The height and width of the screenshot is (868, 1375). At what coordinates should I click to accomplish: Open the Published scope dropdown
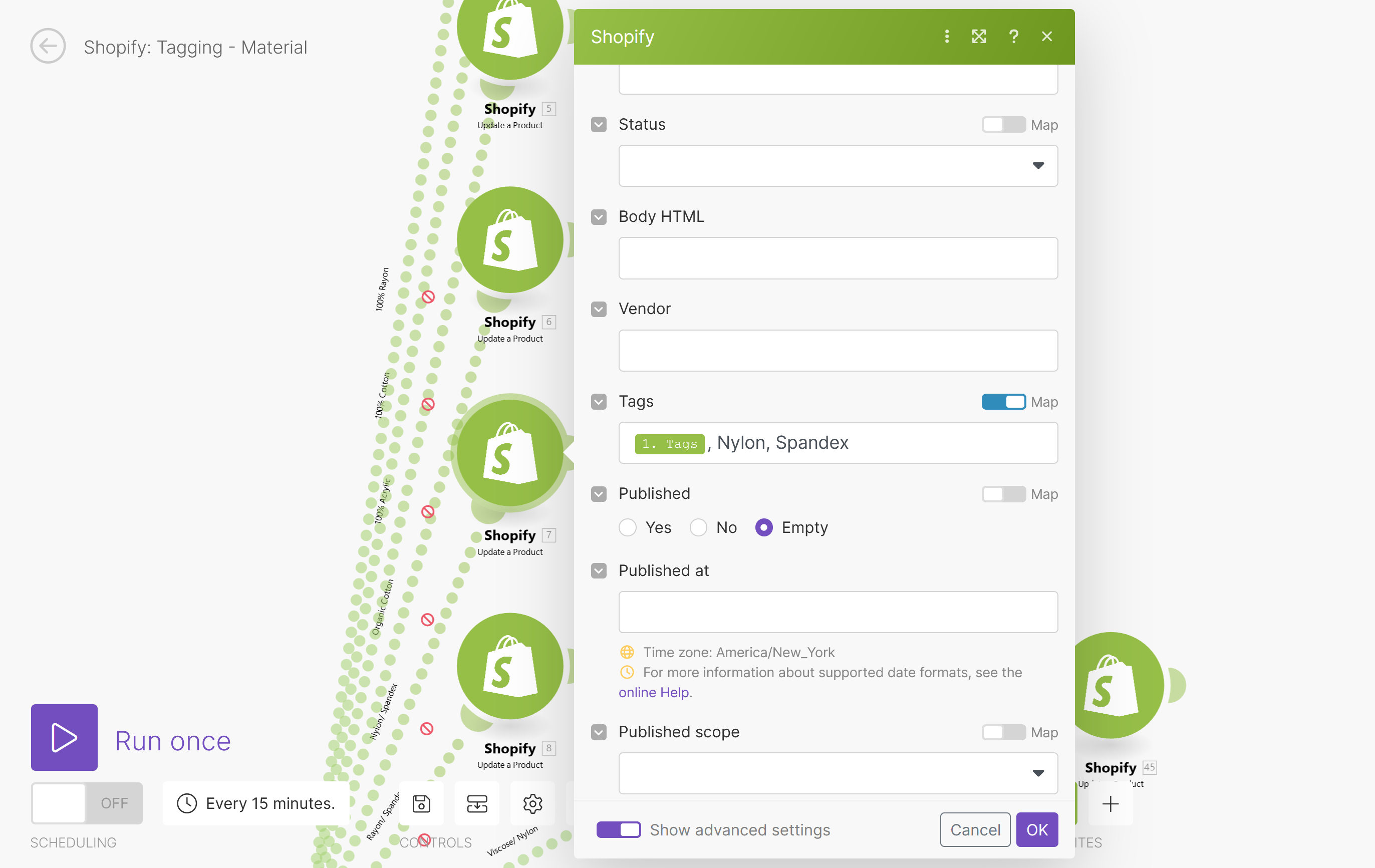point(838,773)
